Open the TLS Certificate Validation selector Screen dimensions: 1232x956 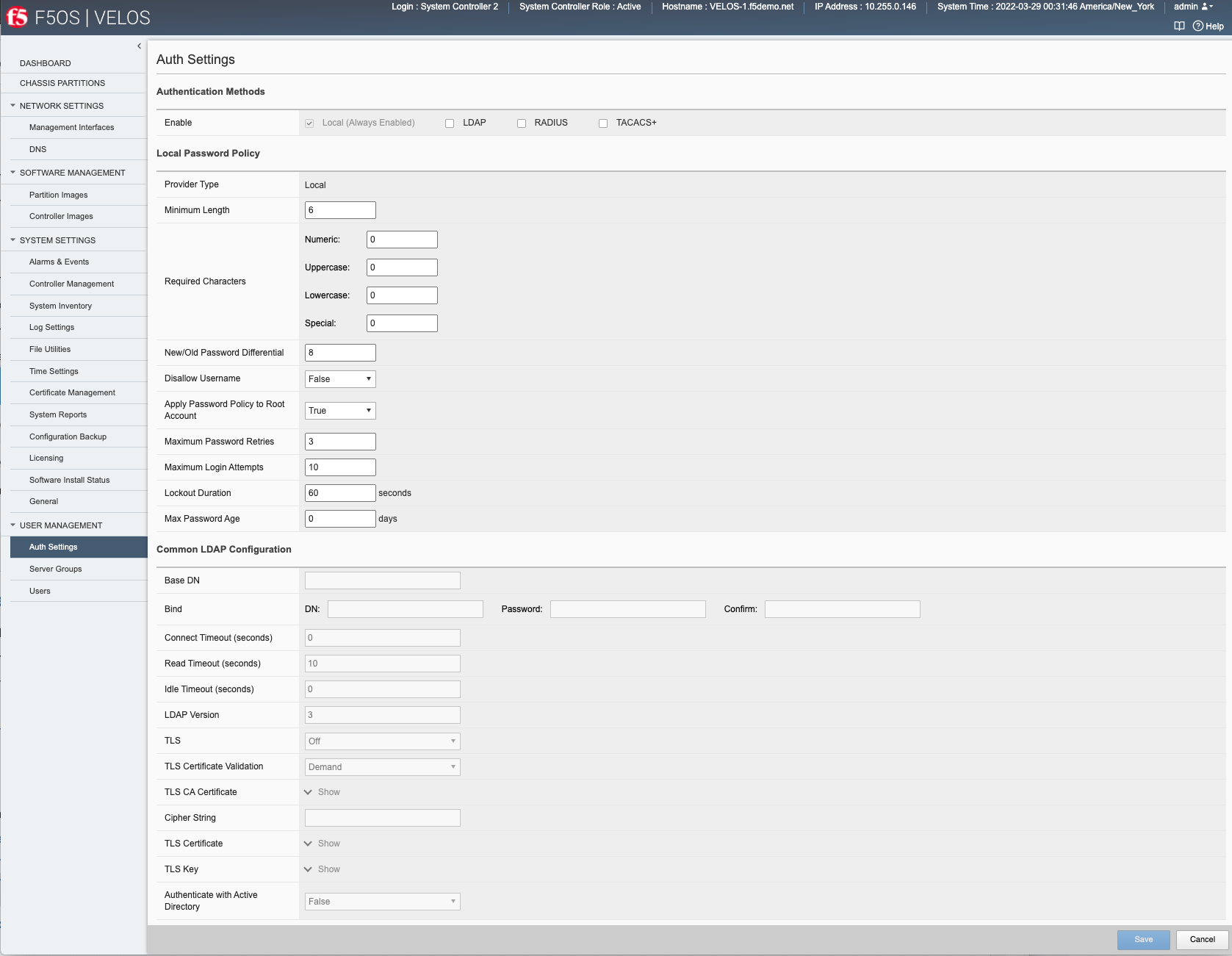pyautogui.click(x=382, y=766)
